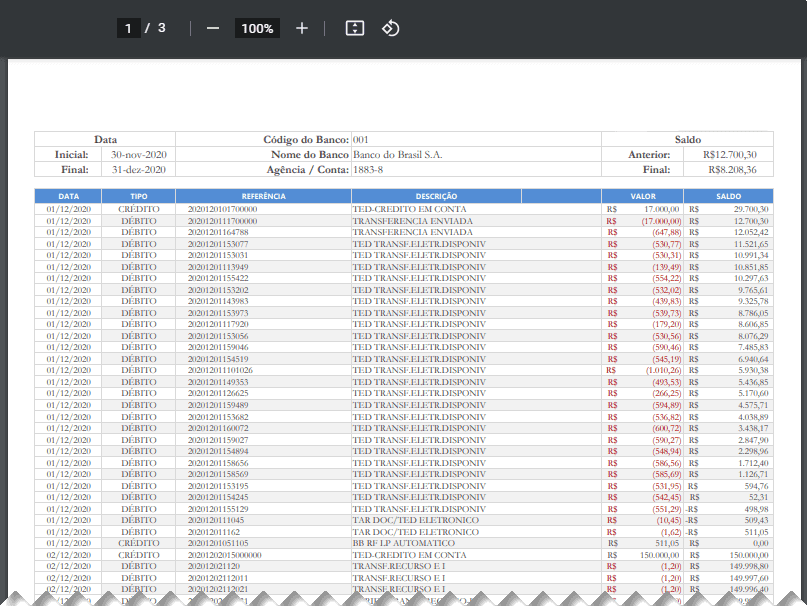The width and height of the screenshot is (807, 606).
Task: Select the current page number field
Action: pos(129,28)
